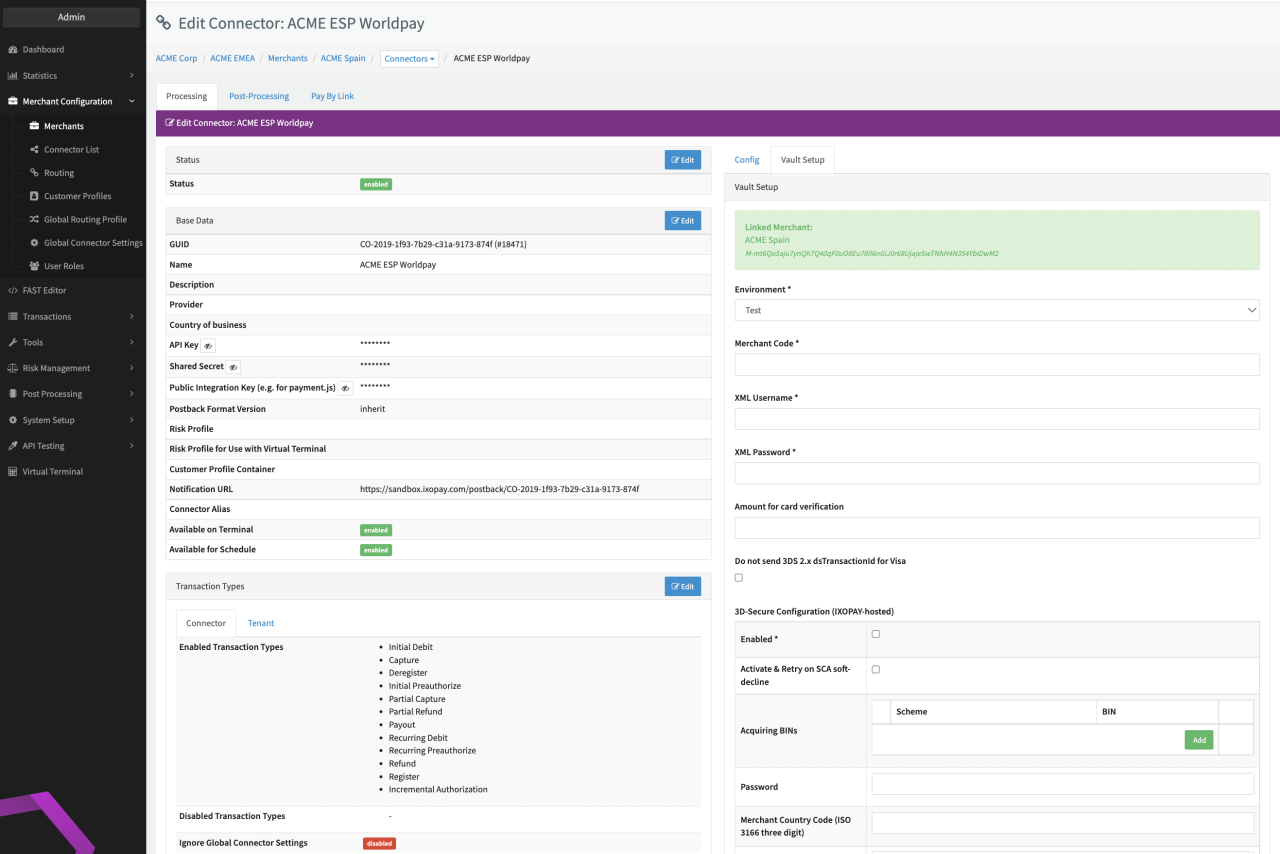Click the Global Connector Settings gear icon
The width and height of the screenshot is (1280, 854).
pos(34,243)
